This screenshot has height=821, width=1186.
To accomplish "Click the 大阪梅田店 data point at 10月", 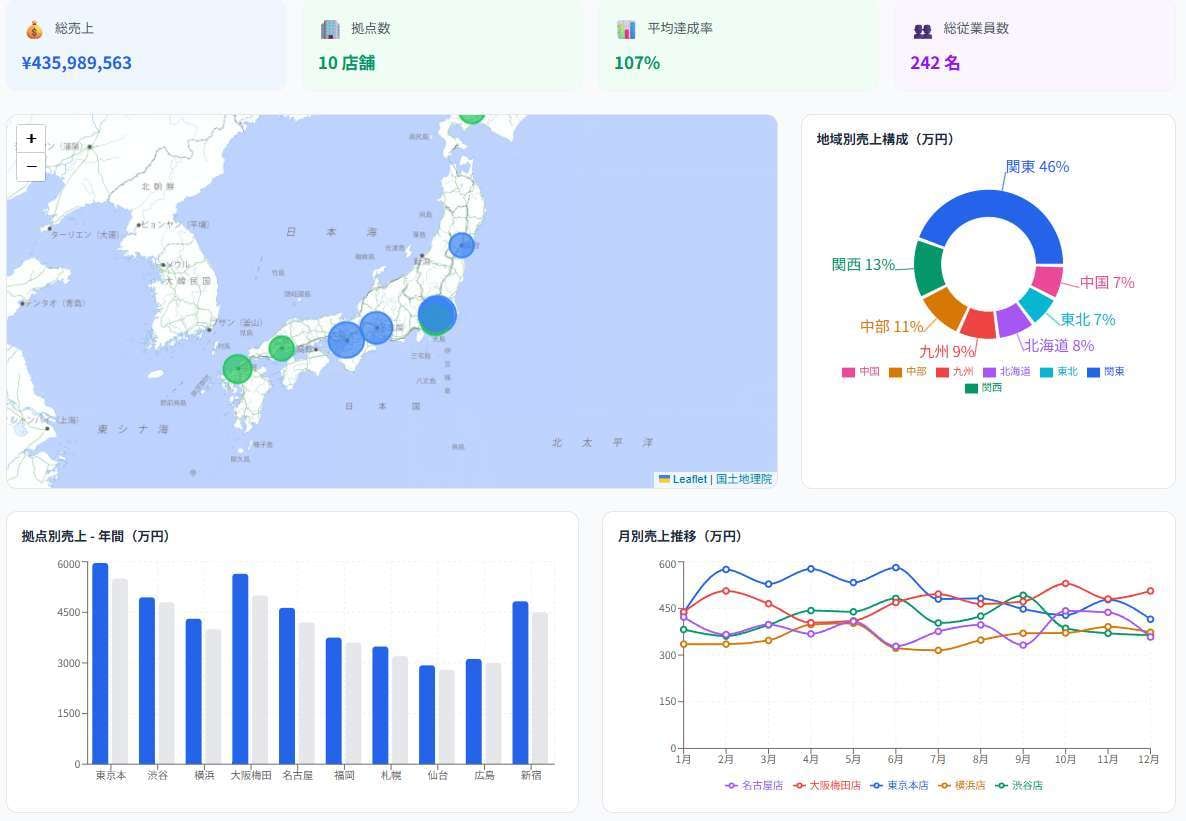I will coord(1065,583).
